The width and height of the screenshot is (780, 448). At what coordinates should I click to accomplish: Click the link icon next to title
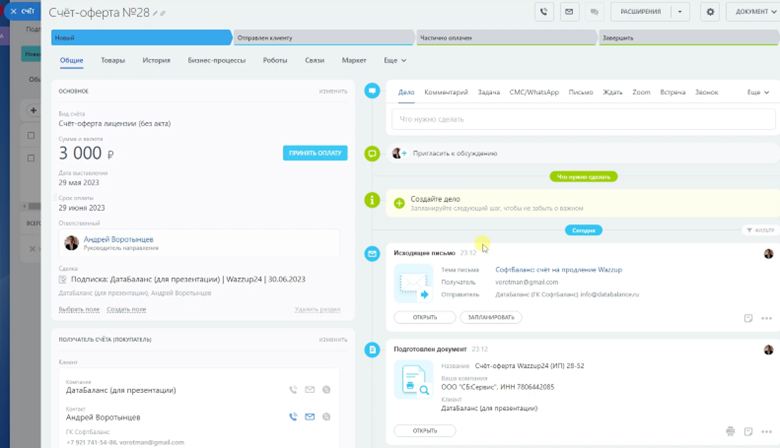(x=163, y=13)
